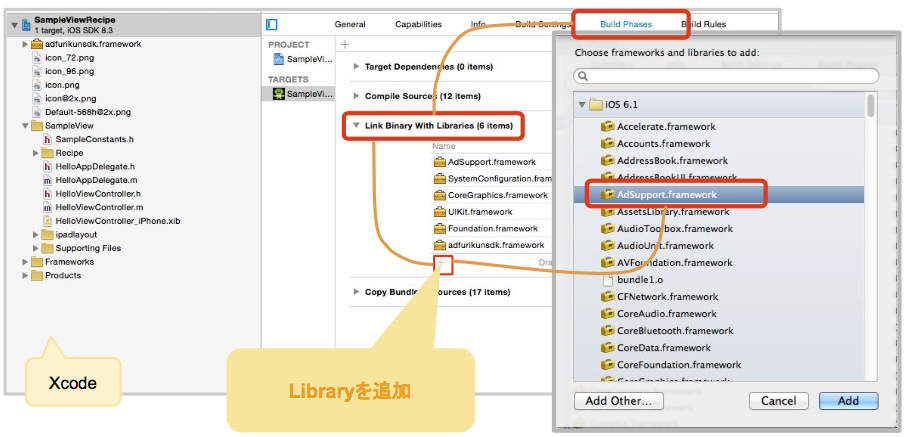Click SampleVi... target icon under TARGETS
Image resolution: width=907 pixels, height=437 pixels.
(279, 94)
